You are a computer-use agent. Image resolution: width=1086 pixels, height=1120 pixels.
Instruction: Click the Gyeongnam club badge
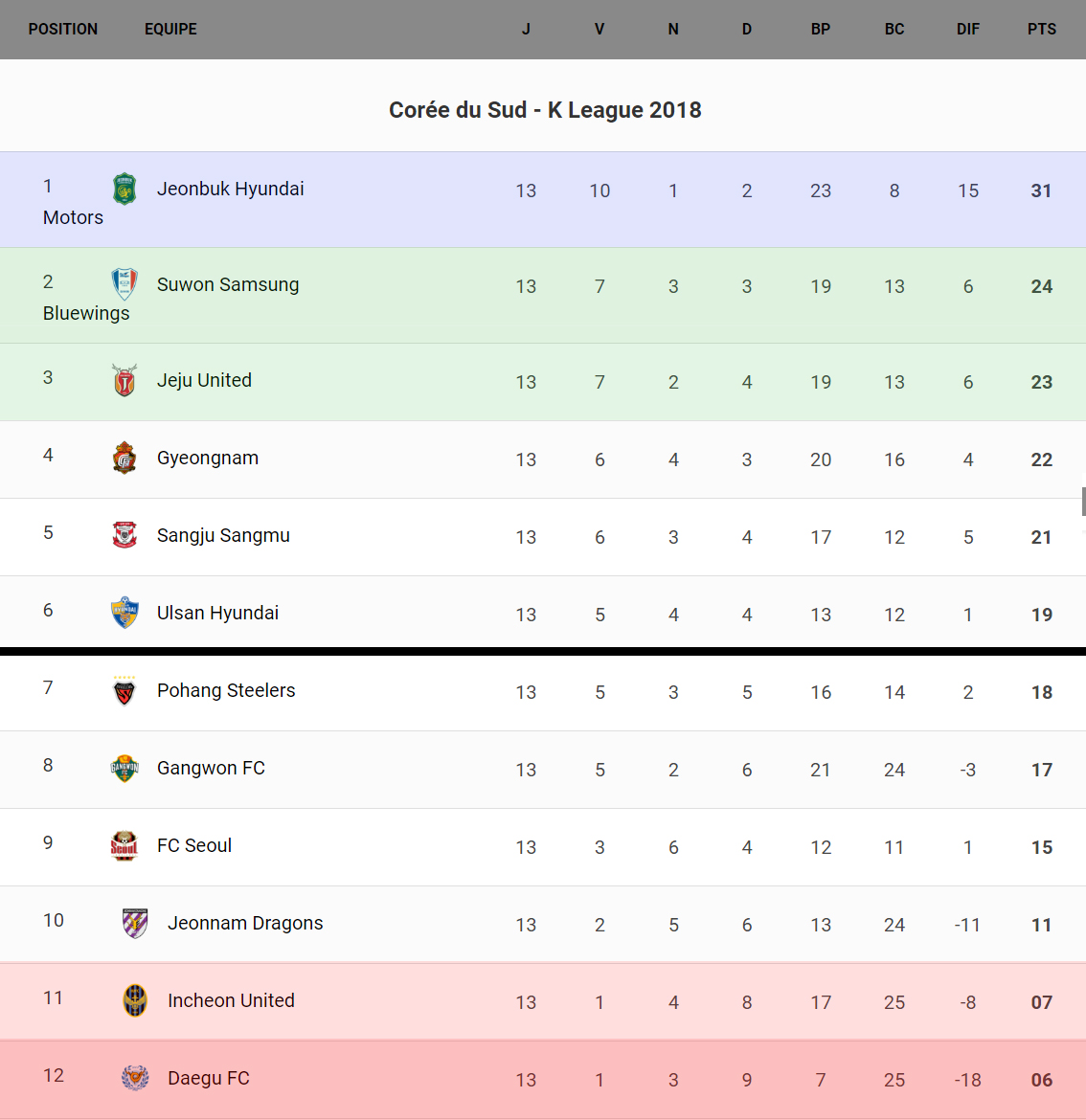point(124,459)
